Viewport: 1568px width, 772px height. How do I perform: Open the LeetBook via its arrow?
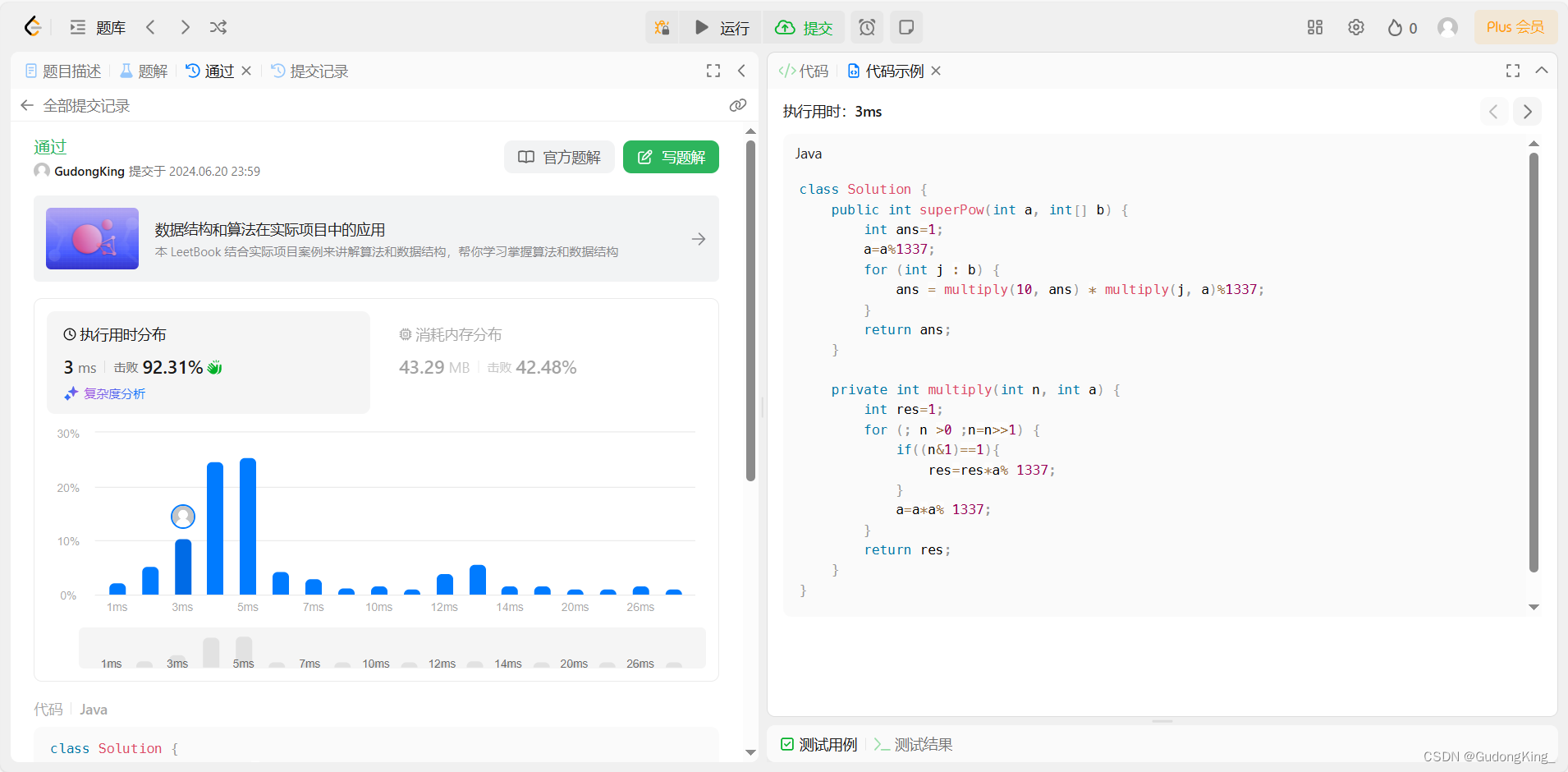pos(699,239)
